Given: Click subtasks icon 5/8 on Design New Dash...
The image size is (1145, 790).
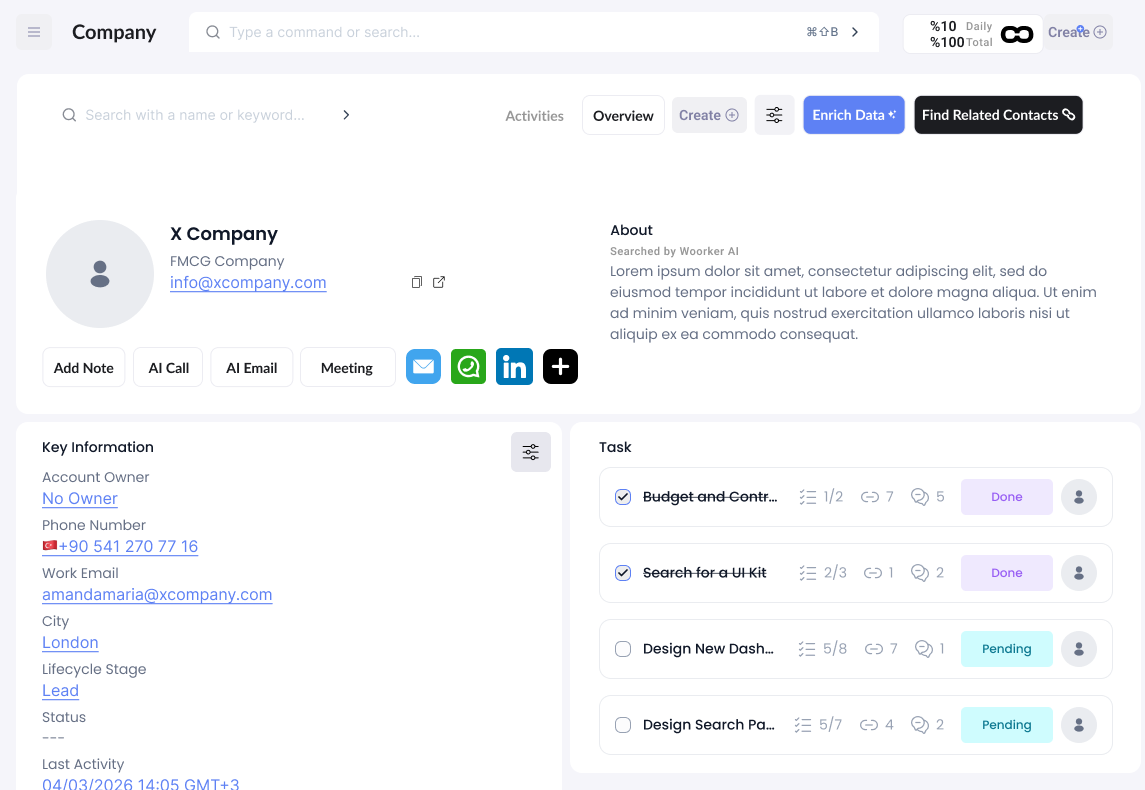Looking at the screenshot, I should 807,649.
